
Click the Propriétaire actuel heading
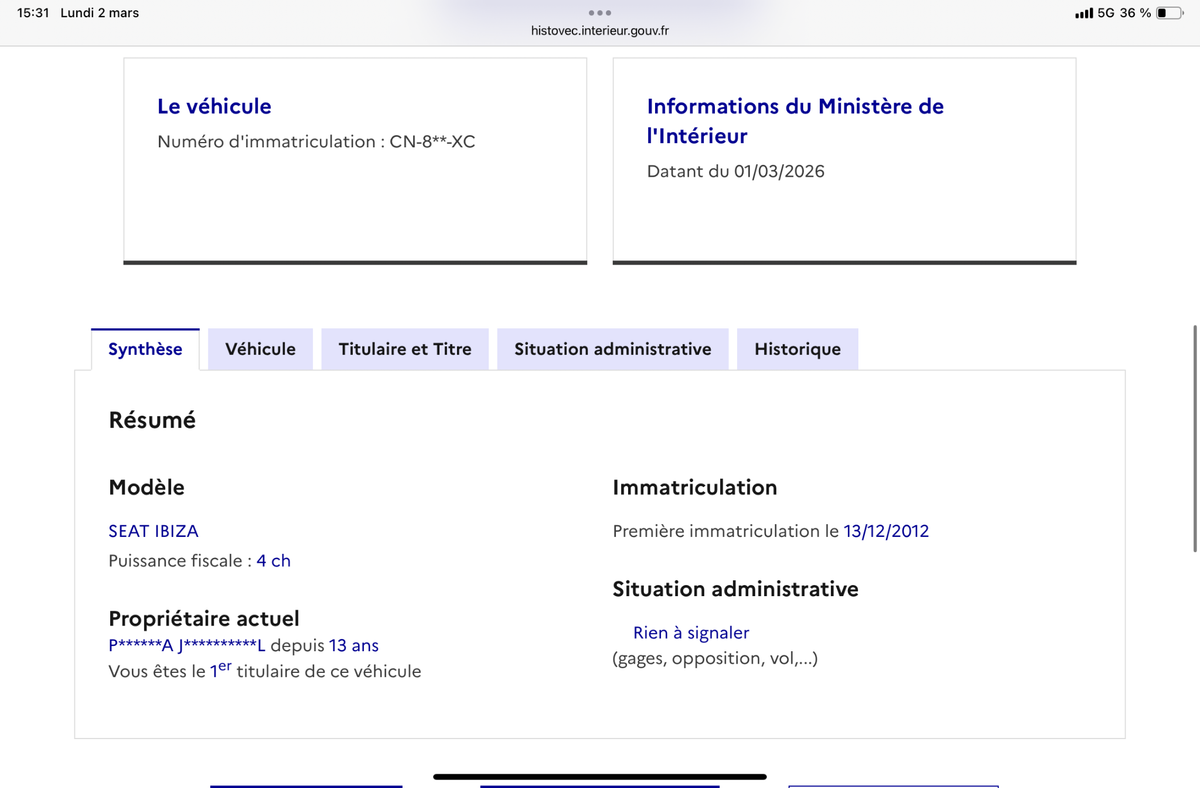tap(204, 619)
